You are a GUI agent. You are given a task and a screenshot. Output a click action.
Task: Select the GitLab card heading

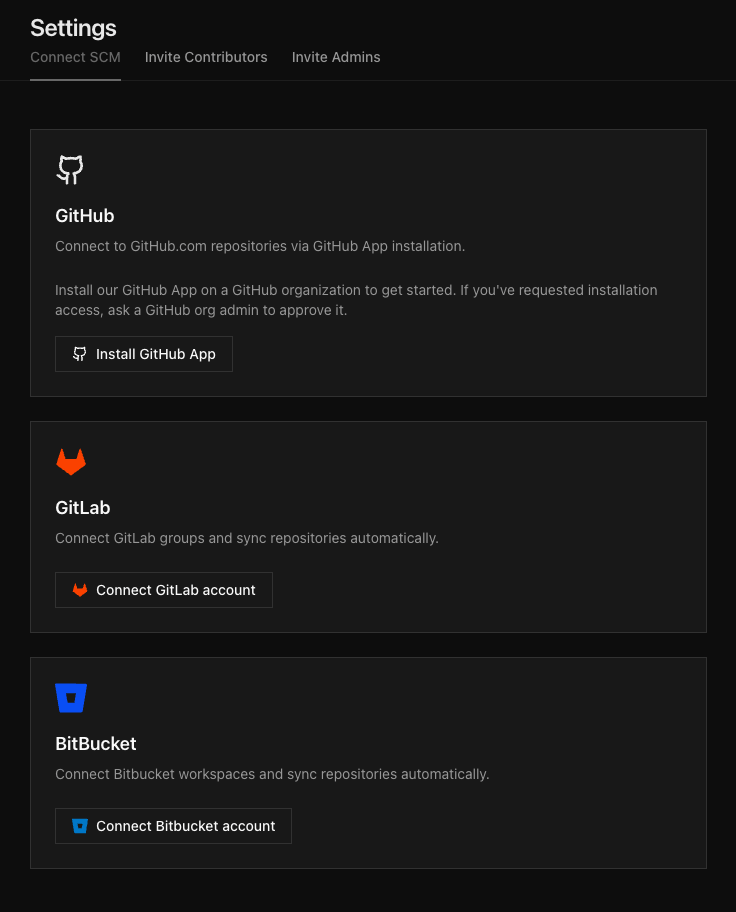[83, 508]
